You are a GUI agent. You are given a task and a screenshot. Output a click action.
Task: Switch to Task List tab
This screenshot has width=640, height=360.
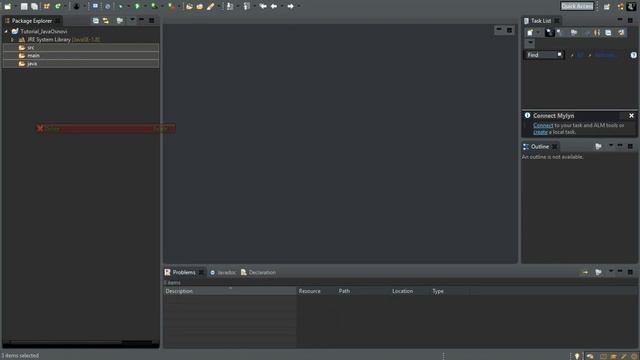(541, 20)
